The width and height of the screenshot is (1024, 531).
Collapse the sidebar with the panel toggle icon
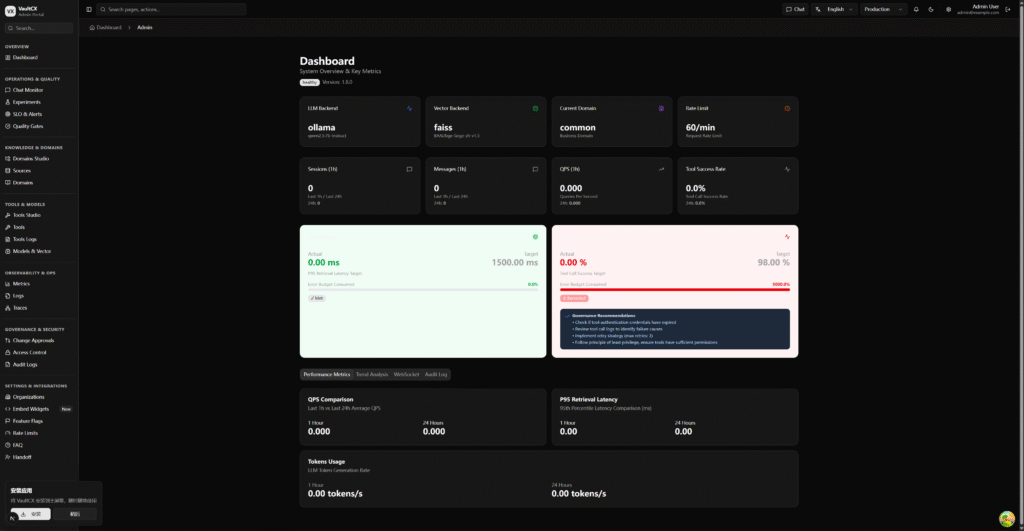(x=89, y=9)
